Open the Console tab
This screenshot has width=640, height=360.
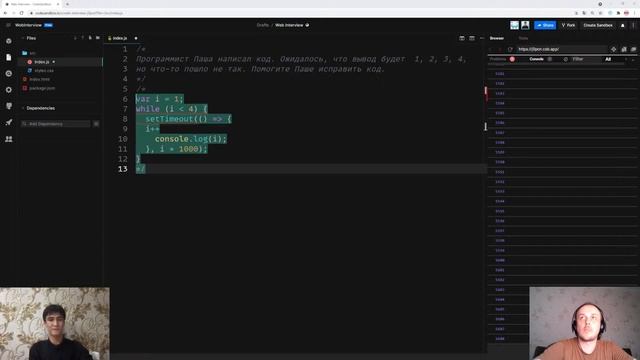coord(536,59)
